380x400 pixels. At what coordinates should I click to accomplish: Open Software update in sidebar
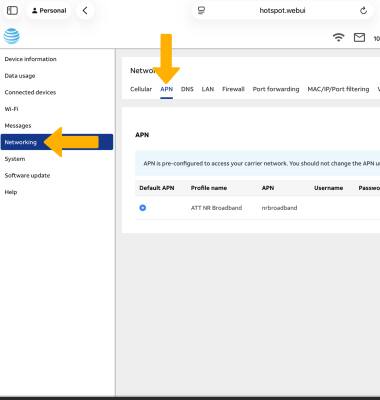27,175
